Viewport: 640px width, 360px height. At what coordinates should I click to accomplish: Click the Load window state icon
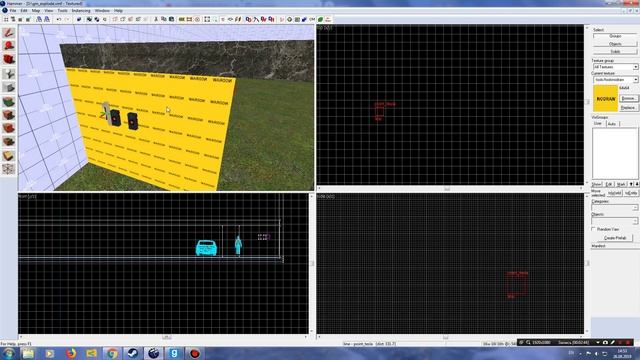click(39, 19)
